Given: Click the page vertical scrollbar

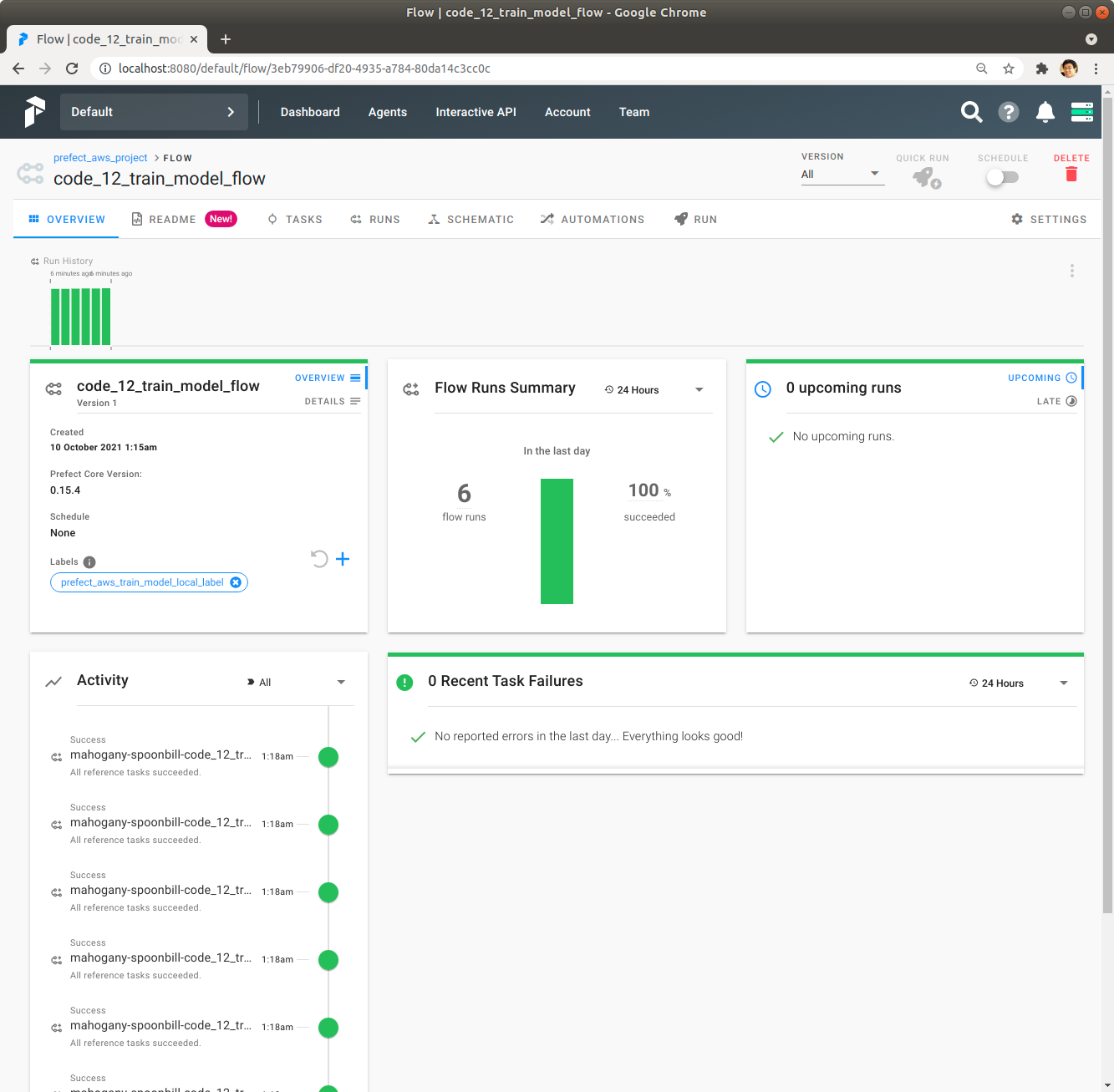Looking at the screenshot, I should pyautogui.click(x=1107, y=505).
